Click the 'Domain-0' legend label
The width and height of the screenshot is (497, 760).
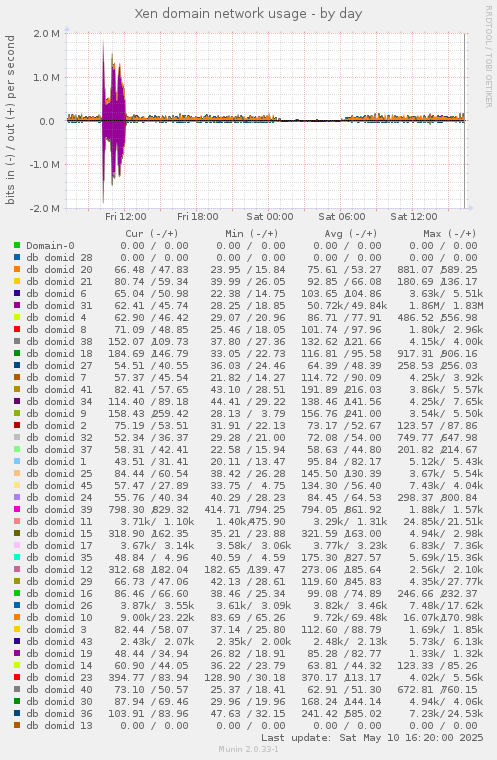pyautogui.click(x=50, y=246)
